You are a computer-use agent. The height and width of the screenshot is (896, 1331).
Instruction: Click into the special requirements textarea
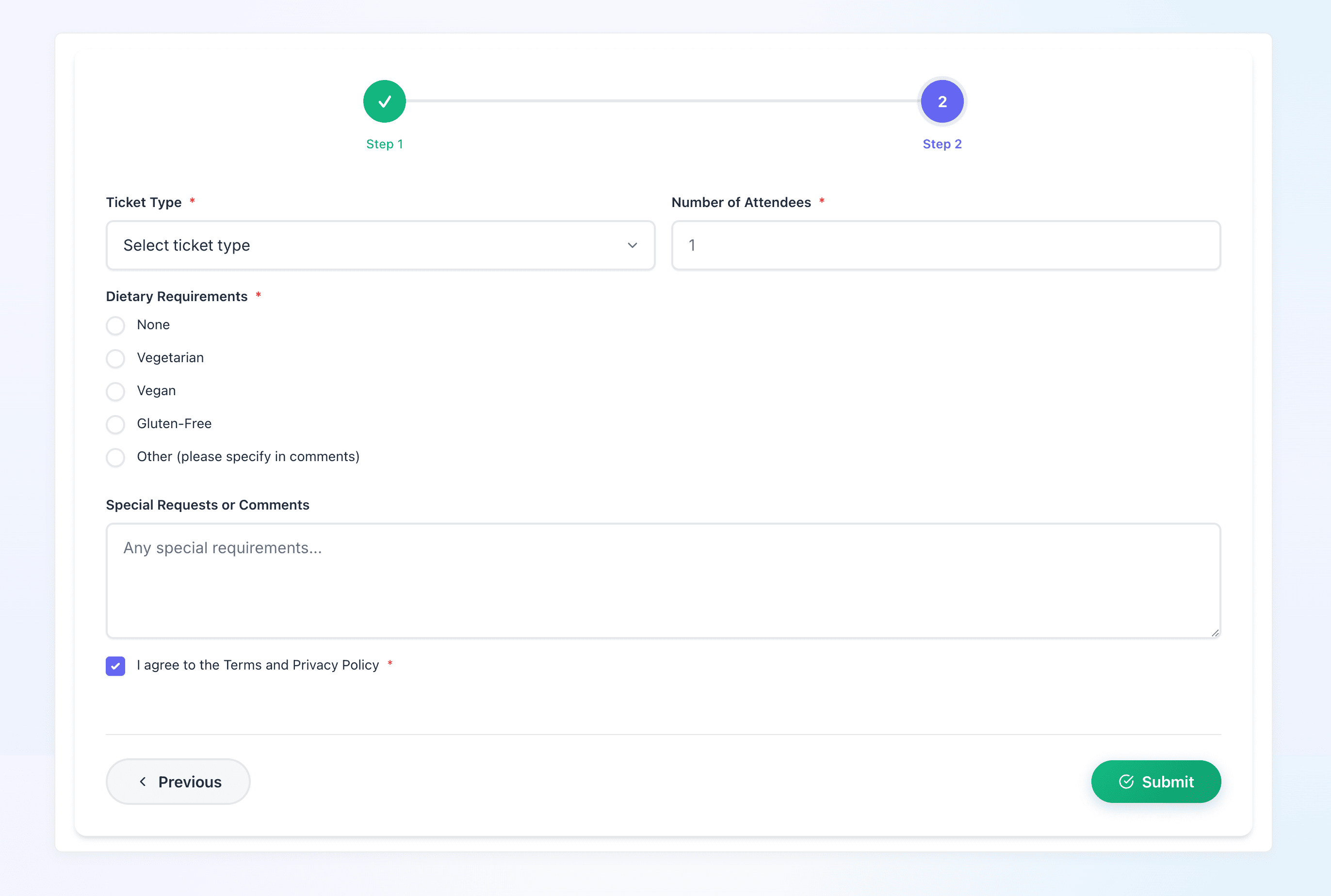(663, 580)
